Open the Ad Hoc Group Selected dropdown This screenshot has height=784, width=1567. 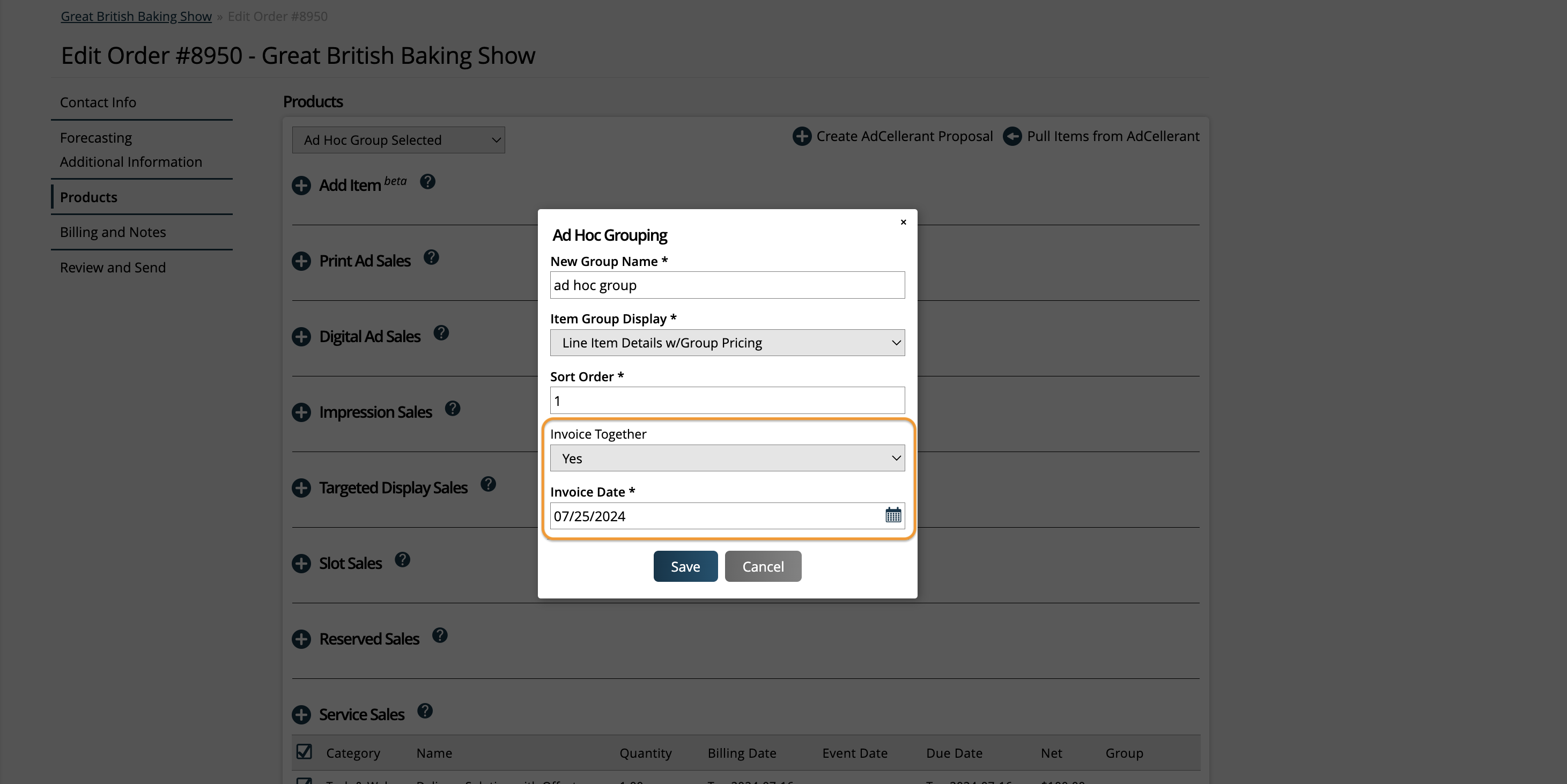[398, 140]
